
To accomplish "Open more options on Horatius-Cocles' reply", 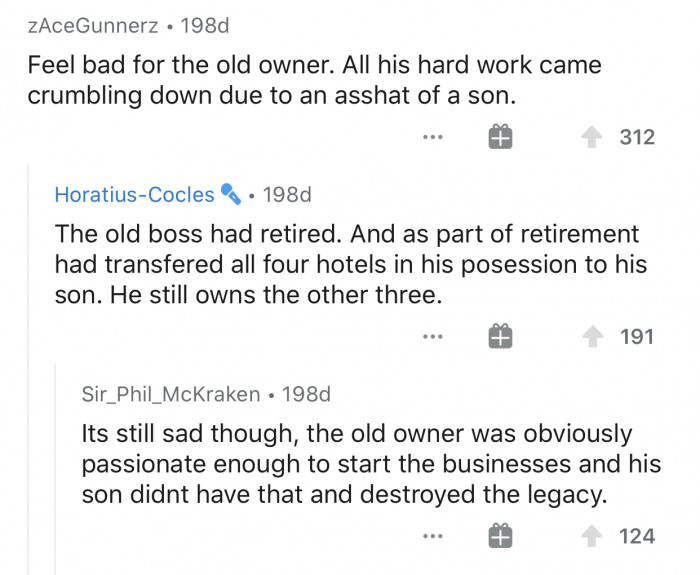I will (x=433, y=337).
